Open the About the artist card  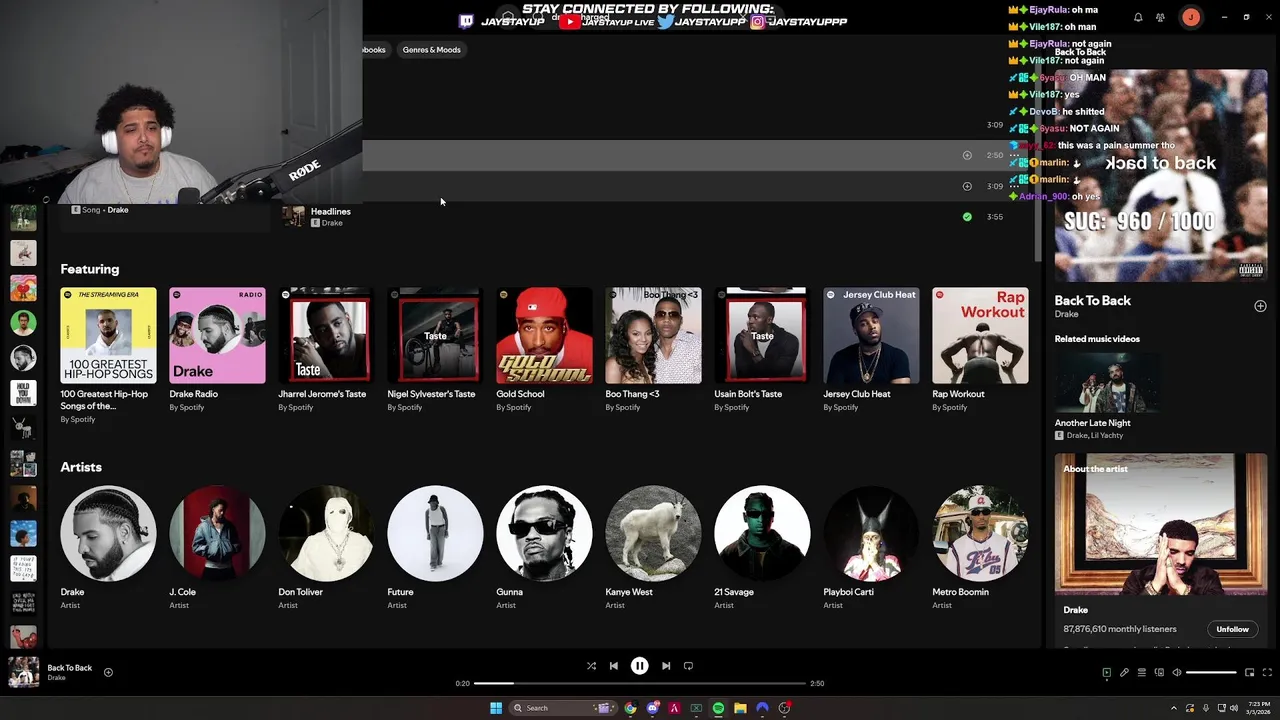click(x=1161, y=550)
